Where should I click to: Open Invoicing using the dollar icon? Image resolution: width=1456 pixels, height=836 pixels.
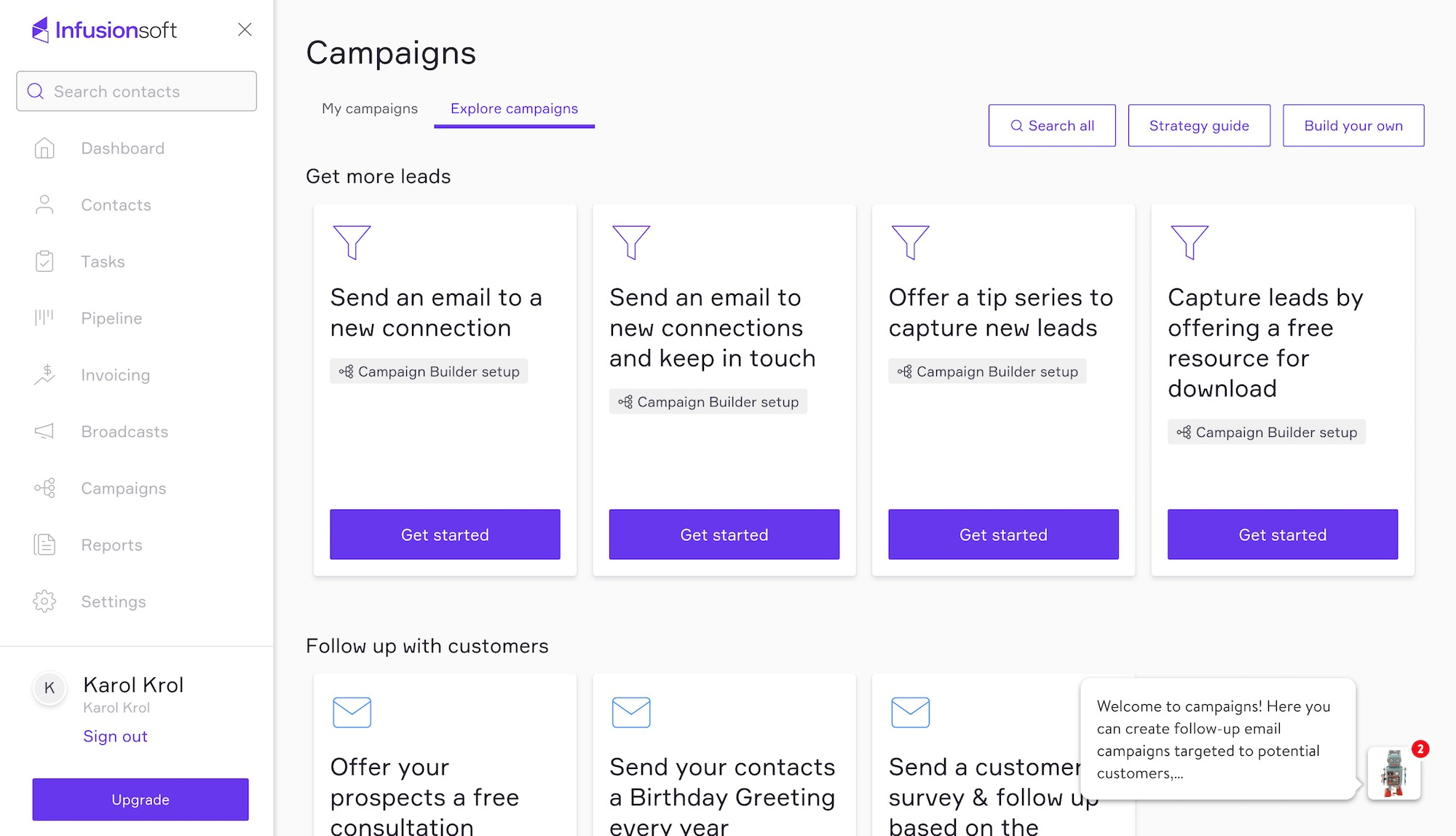tap(44, 374)
